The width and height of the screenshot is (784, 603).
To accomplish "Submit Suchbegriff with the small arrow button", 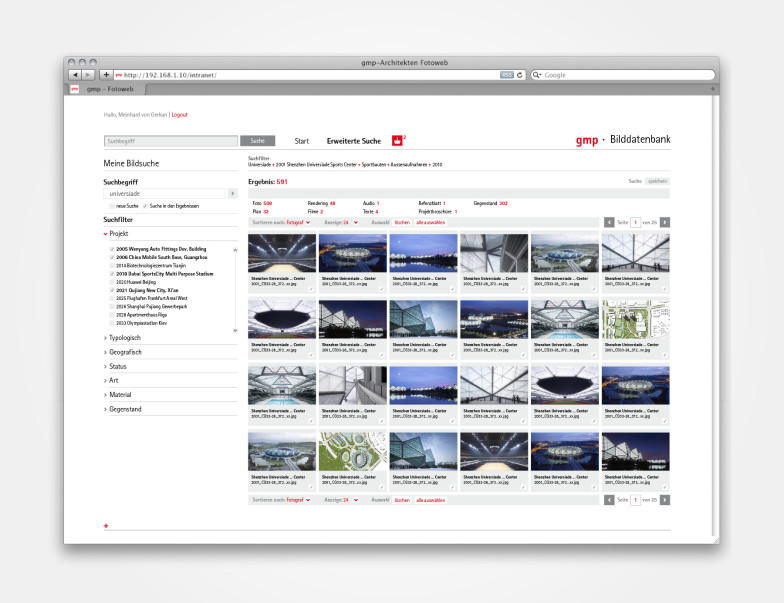I will click(233, 193).
